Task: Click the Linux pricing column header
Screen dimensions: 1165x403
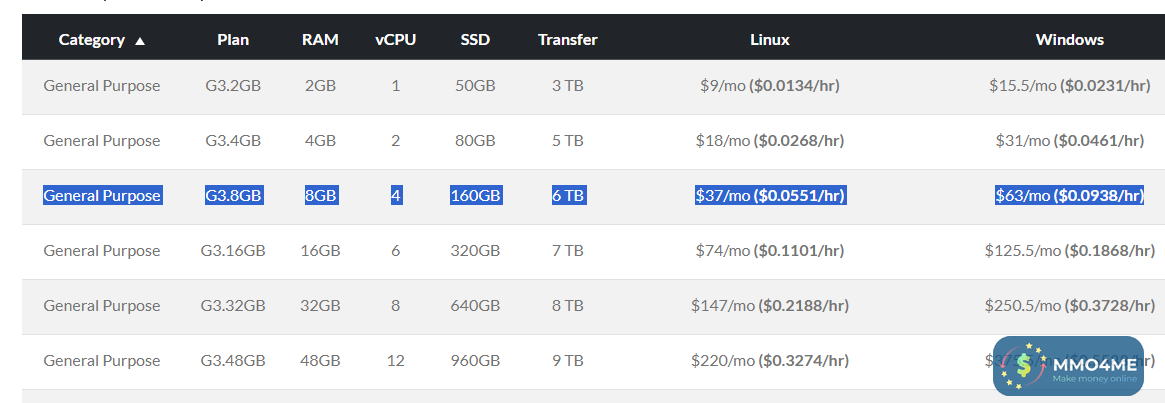Action: [769, 40]
